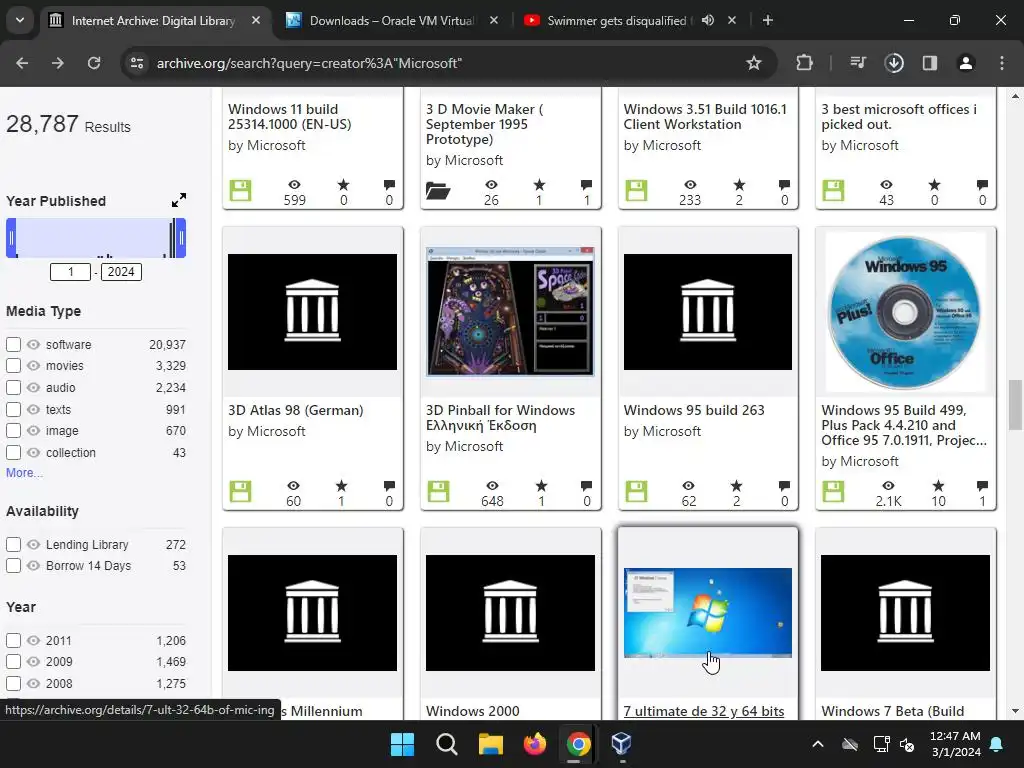1024x768 pixels.
Task: Show only software using its eye icon
Action: [33, 344]
